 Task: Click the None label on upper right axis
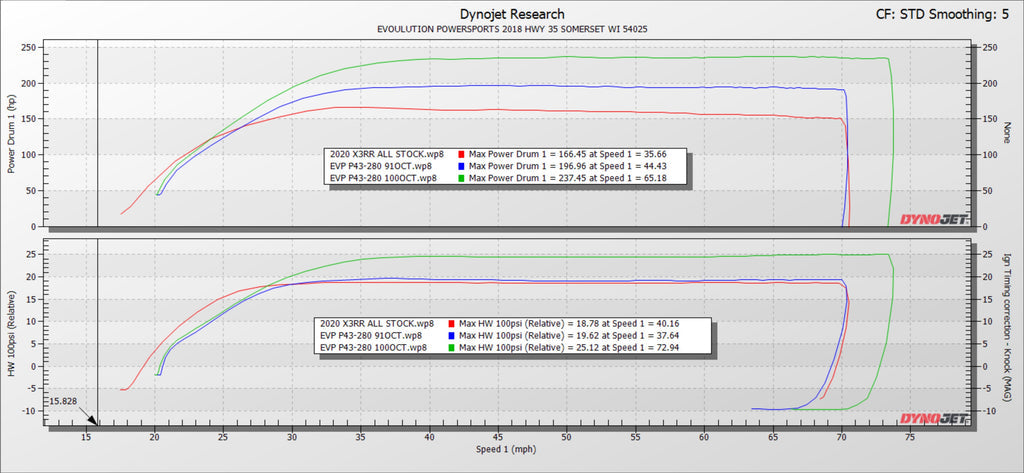(x=1007, y=134)
